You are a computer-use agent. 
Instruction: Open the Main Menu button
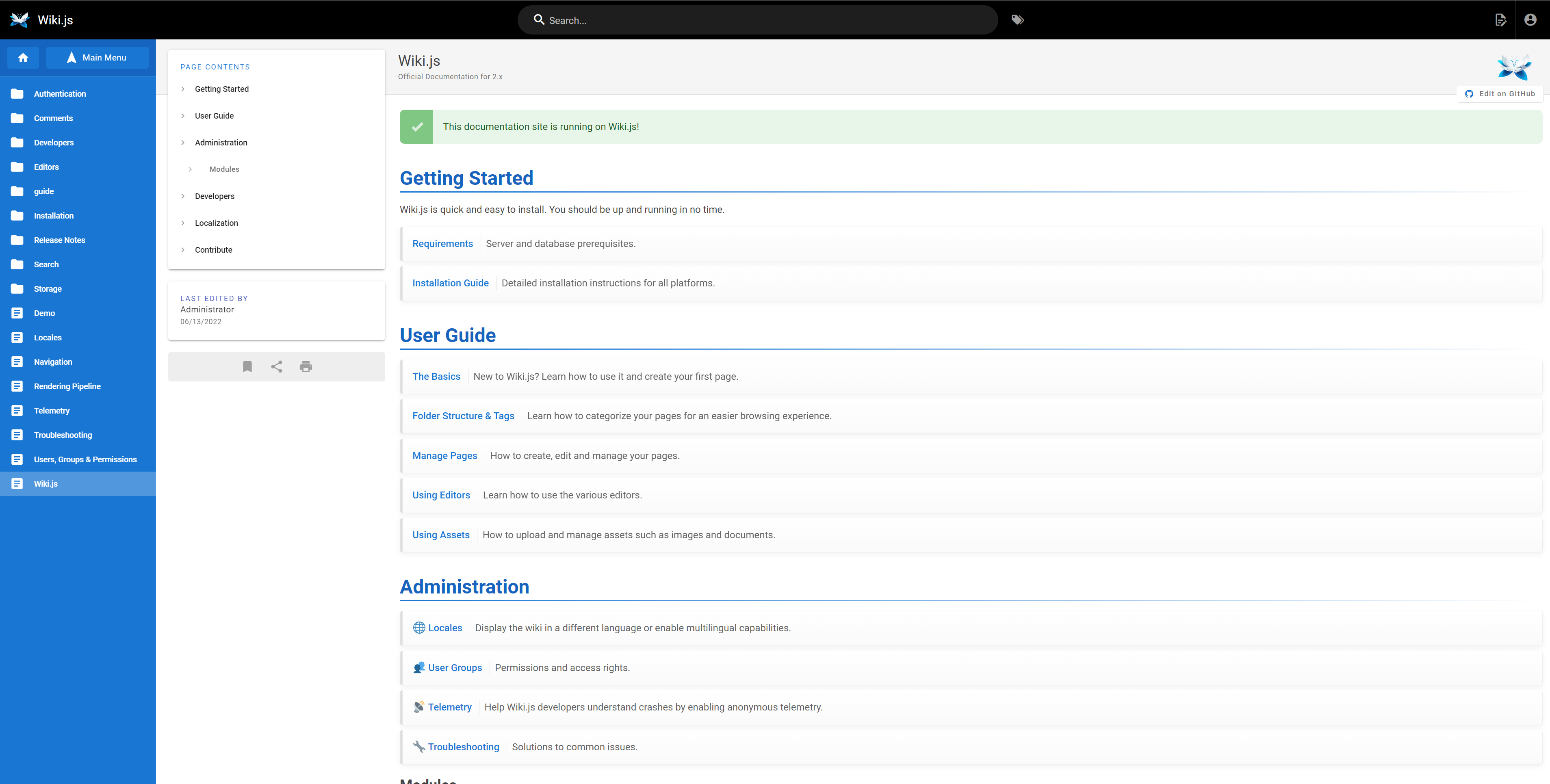[97, 58]
